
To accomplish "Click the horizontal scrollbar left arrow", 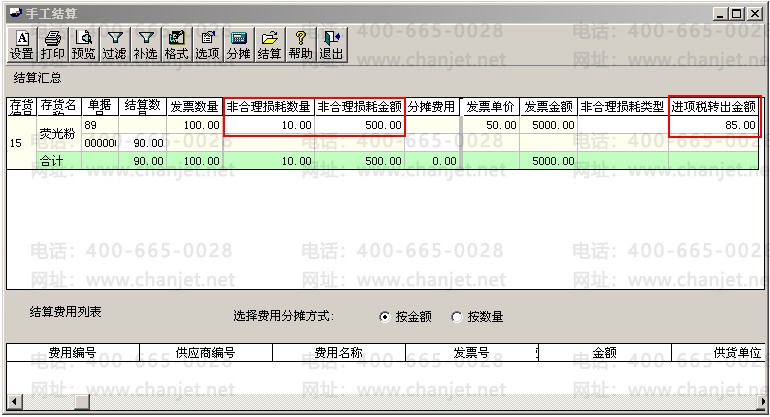I will 14,402.
